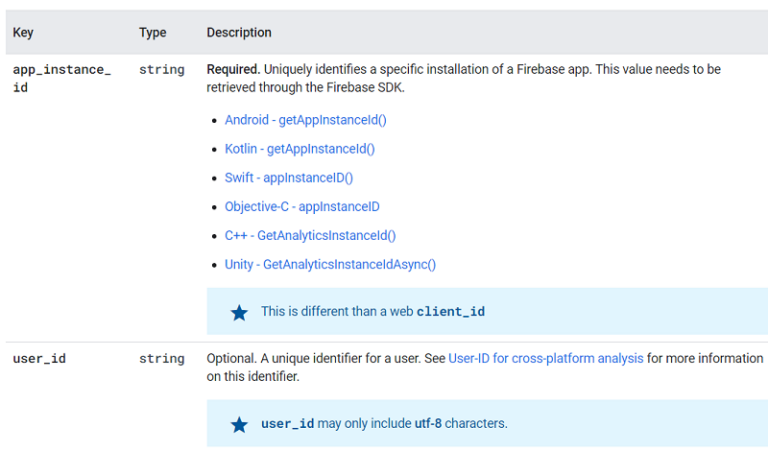This screenshot has height=451, width=768.
Task: Open the User-ID for cross-platform analysis link
Action: [545, 358]
